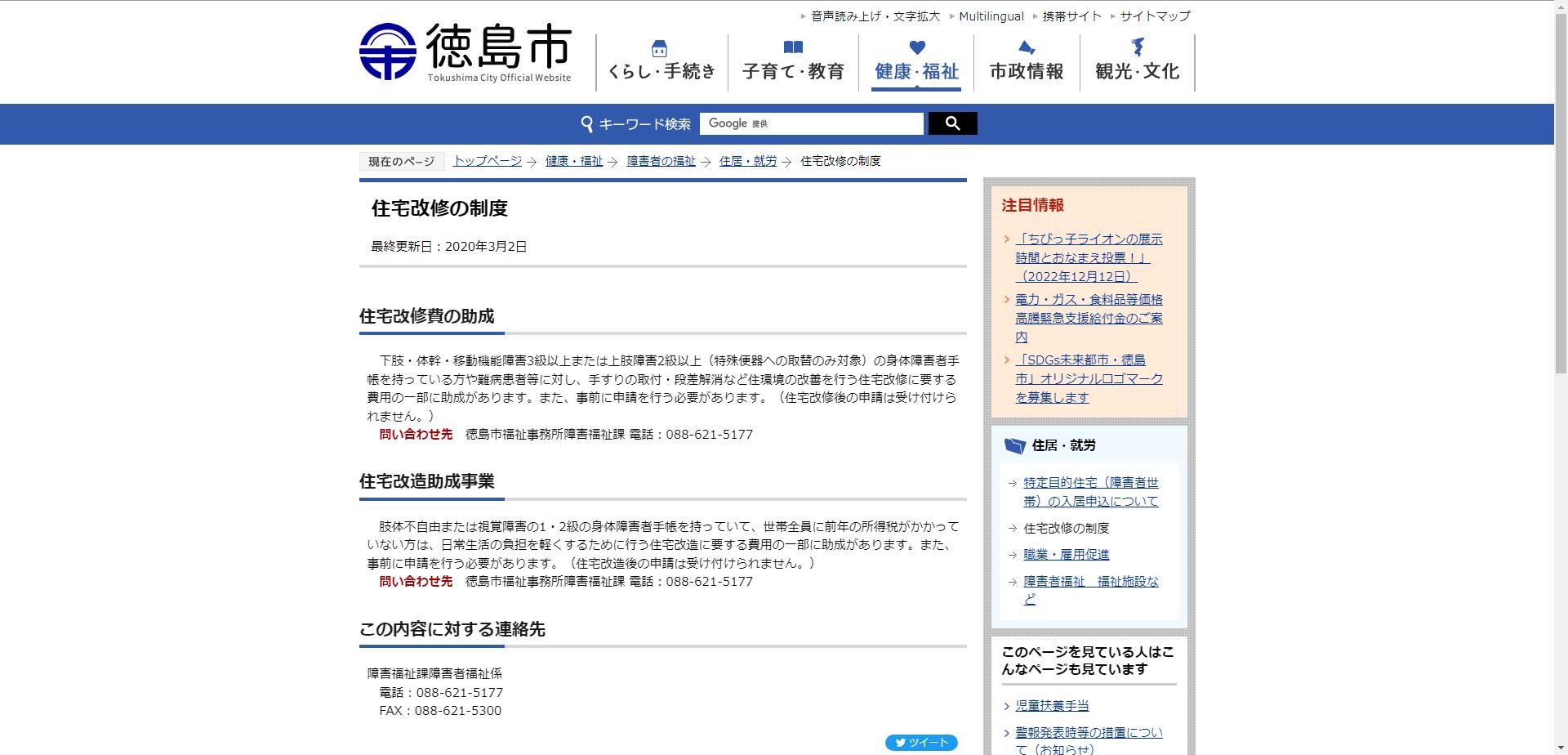Click the Tokushima City logo emblem
Viewport: 1568px width, 755px height.
click(x=388, y=51)
